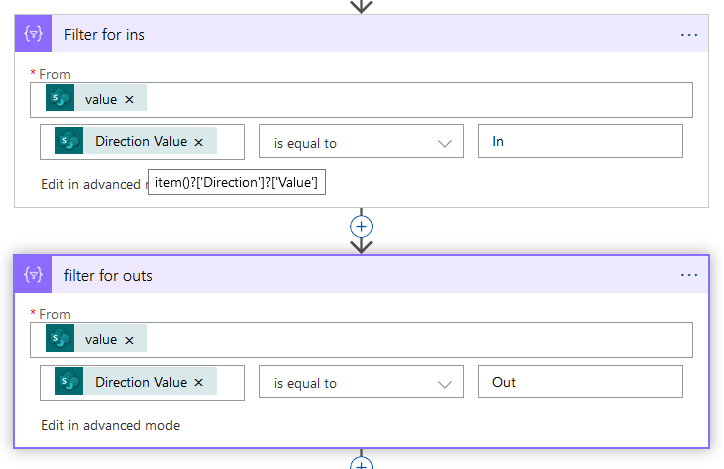
Task: Collapse the Filter for ins title bar
Action: 350,34
